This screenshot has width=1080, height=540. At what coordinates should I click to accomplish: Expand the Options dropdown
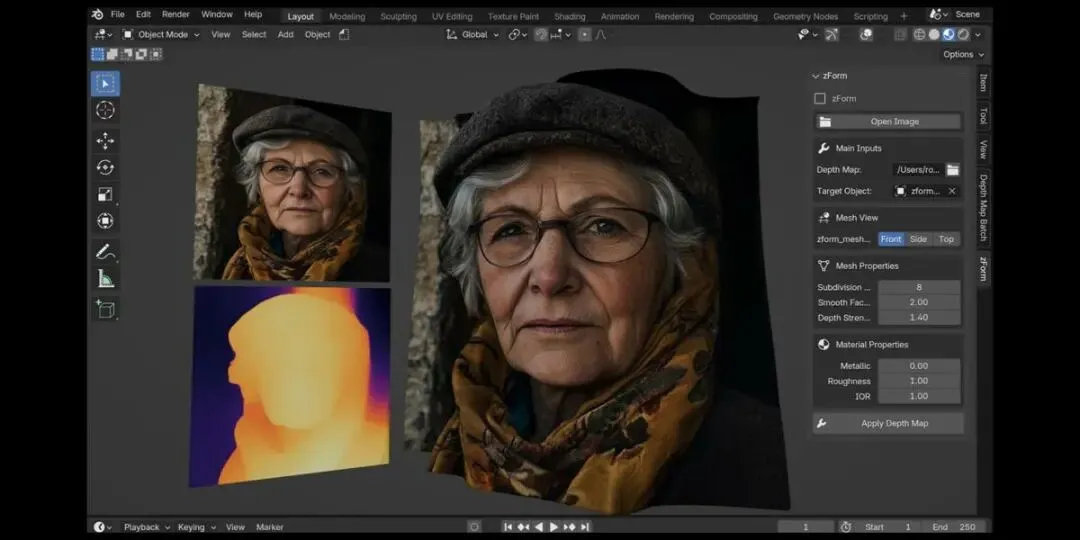pyautogui.click(x=963, y=55)
